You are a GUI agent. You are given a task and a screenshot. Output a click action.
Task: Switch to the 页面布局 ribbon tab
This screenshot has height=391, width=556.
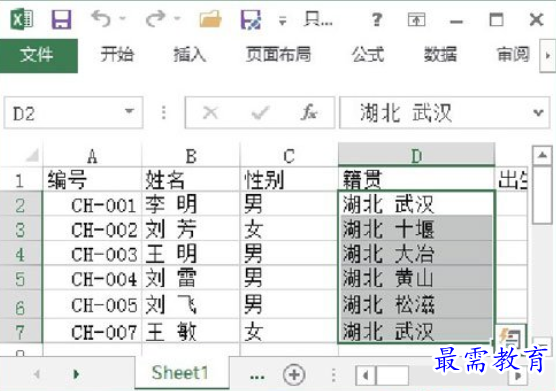(279, 55)
